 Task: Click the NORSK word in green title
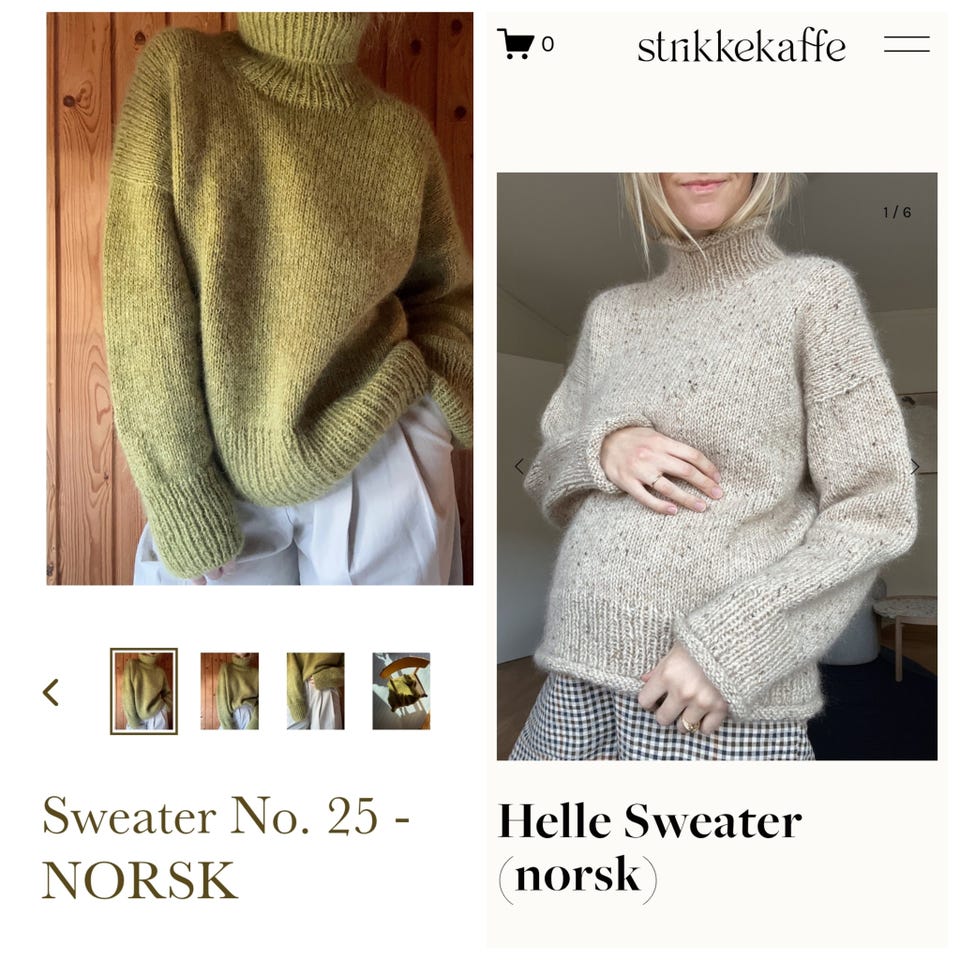[140, 880]
